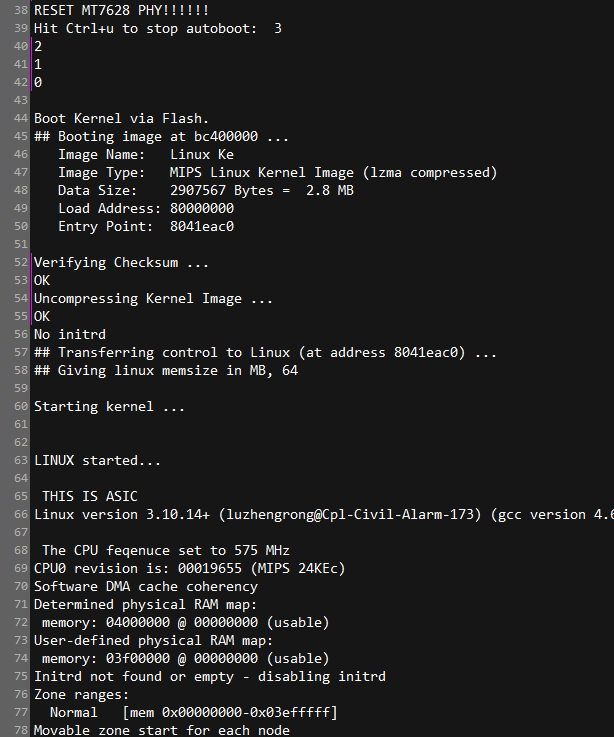The height and width of the screenshot is (737, 614).
Task: Click the "Starting kernel ..." line
Action: coord(109,406)
